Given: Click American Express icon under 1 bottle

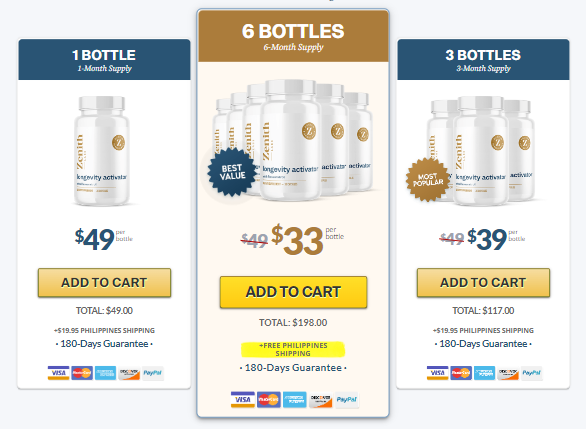Looking at the screenshot, I should (105, 373).
